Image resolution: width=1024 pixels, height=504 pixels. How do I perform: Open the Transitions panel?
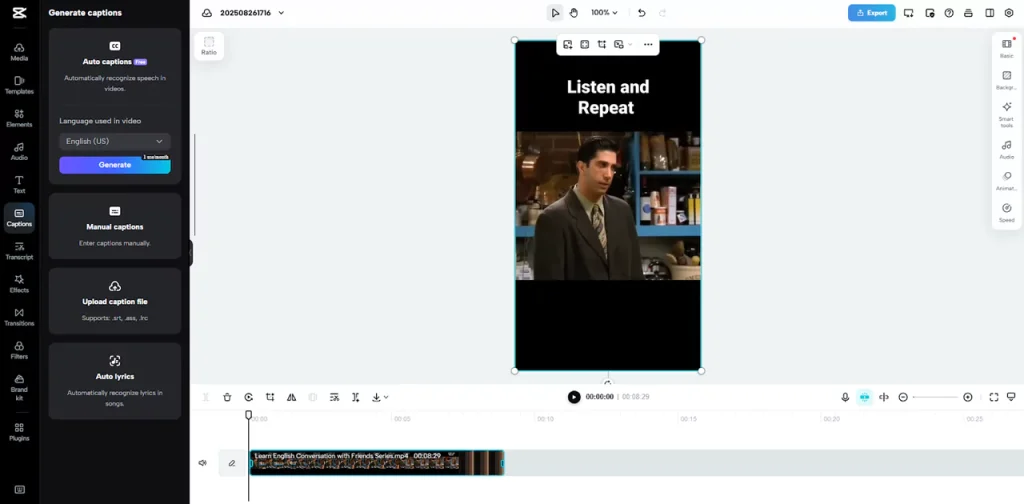click(19, 316)
